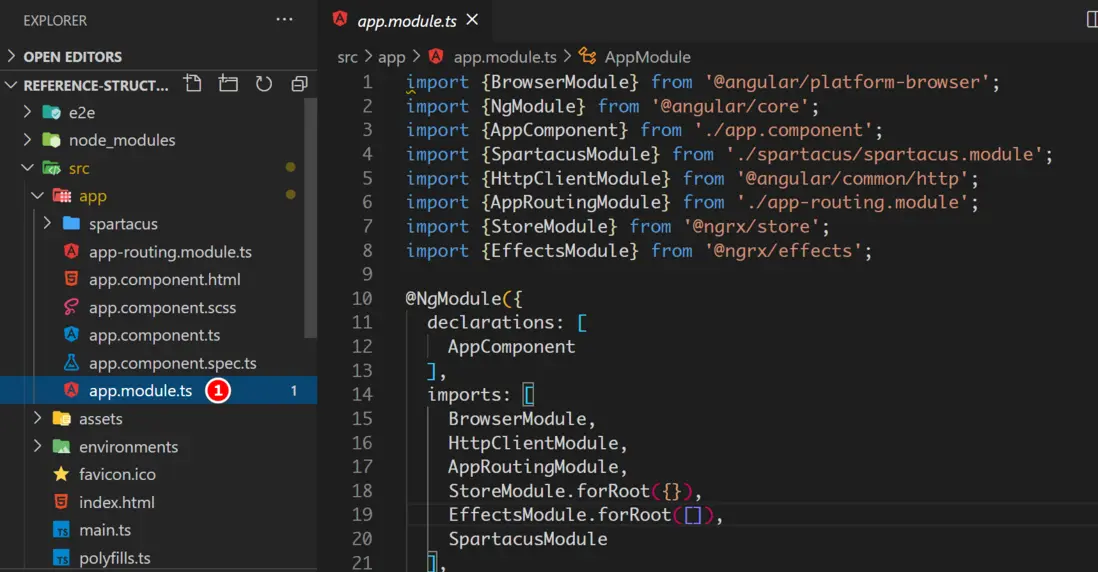The image size is (1098, 572).
Task: Refresh the Explorer file tree
Action: (264, 84)
